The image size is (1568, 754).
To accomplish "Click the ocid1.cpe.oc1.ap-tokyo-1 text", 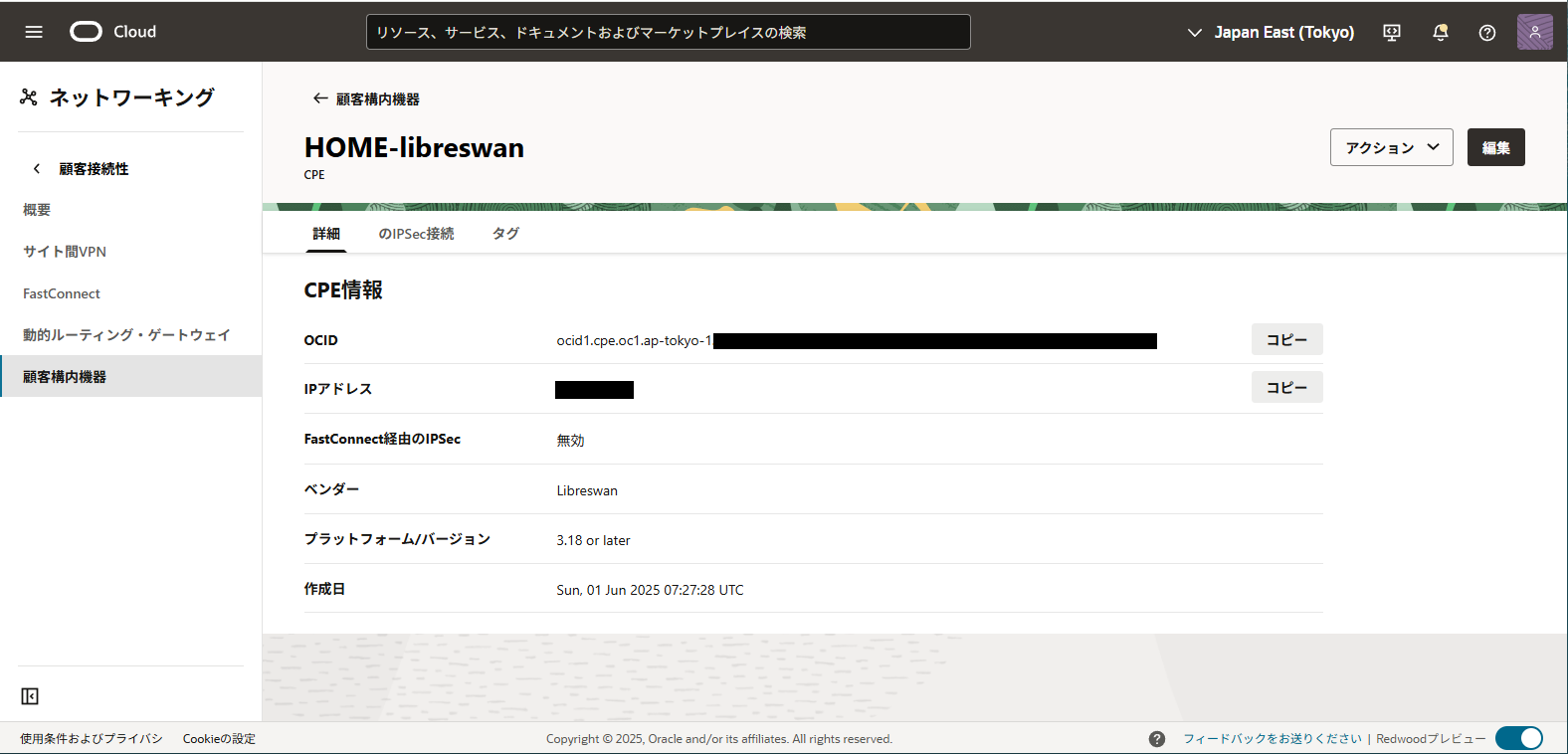I will click(634, 340).
